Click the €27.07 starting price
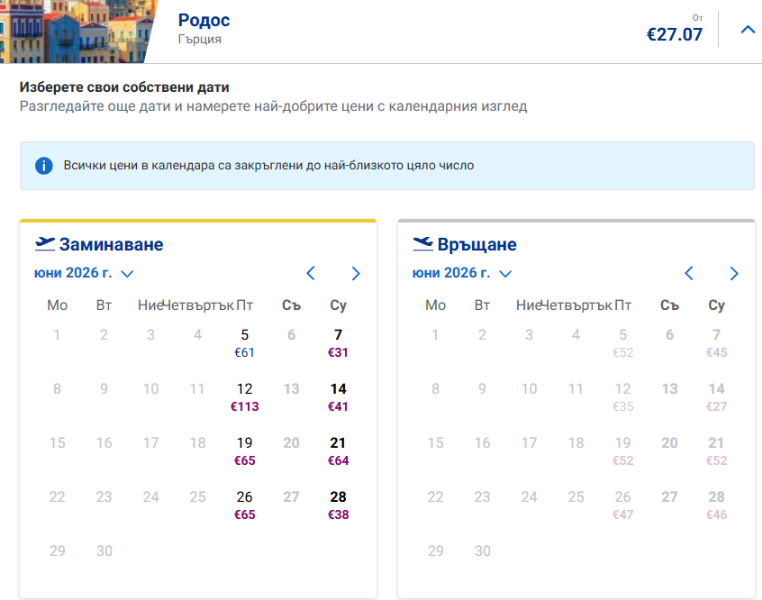This screenshot has width=762, height=600. [x=675, y=34]
